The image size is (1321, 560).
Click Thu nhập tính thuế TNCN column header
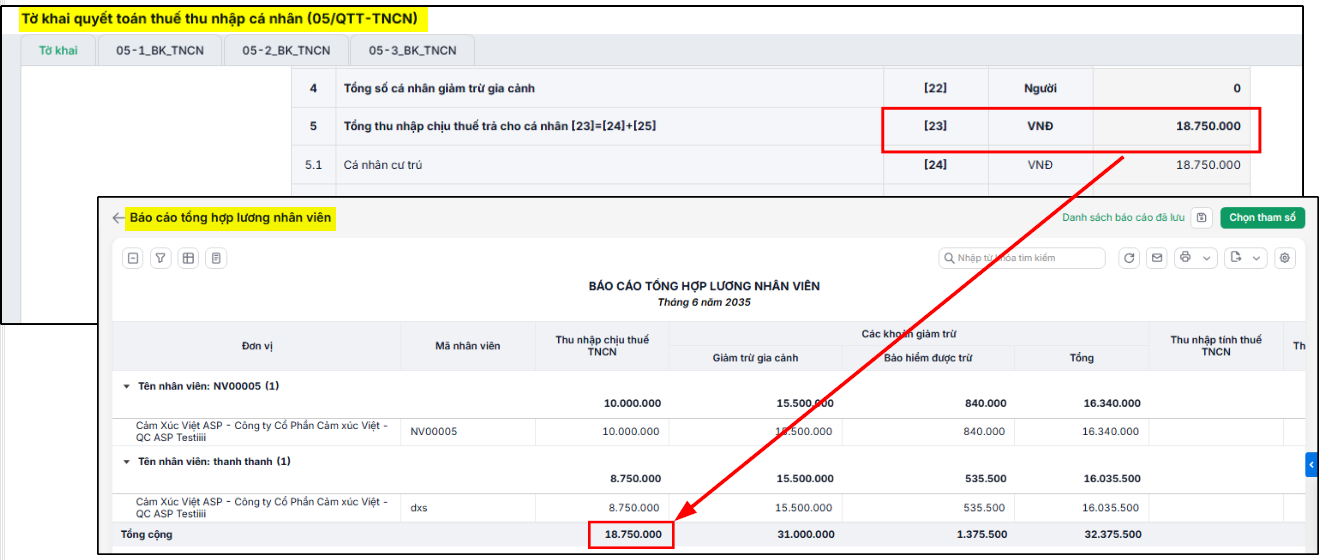[1216, 346]
